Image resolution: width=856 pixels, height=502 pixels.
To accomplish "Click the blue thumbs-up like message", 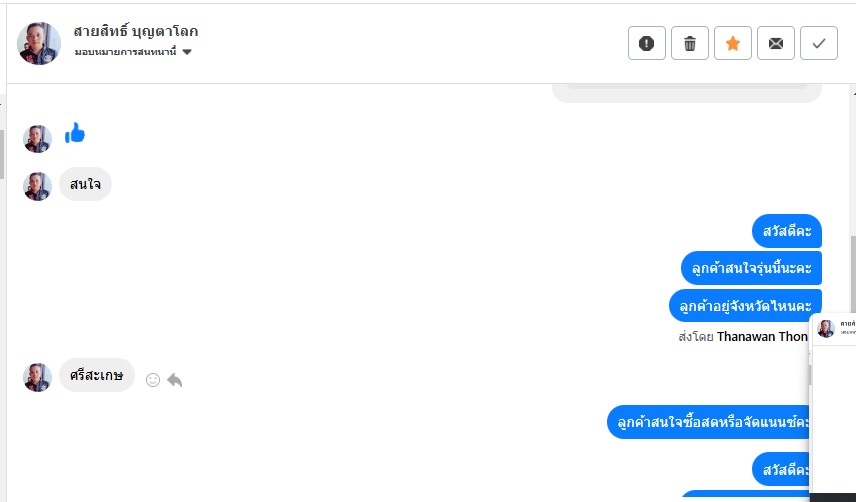I will (x=75, y=133).
